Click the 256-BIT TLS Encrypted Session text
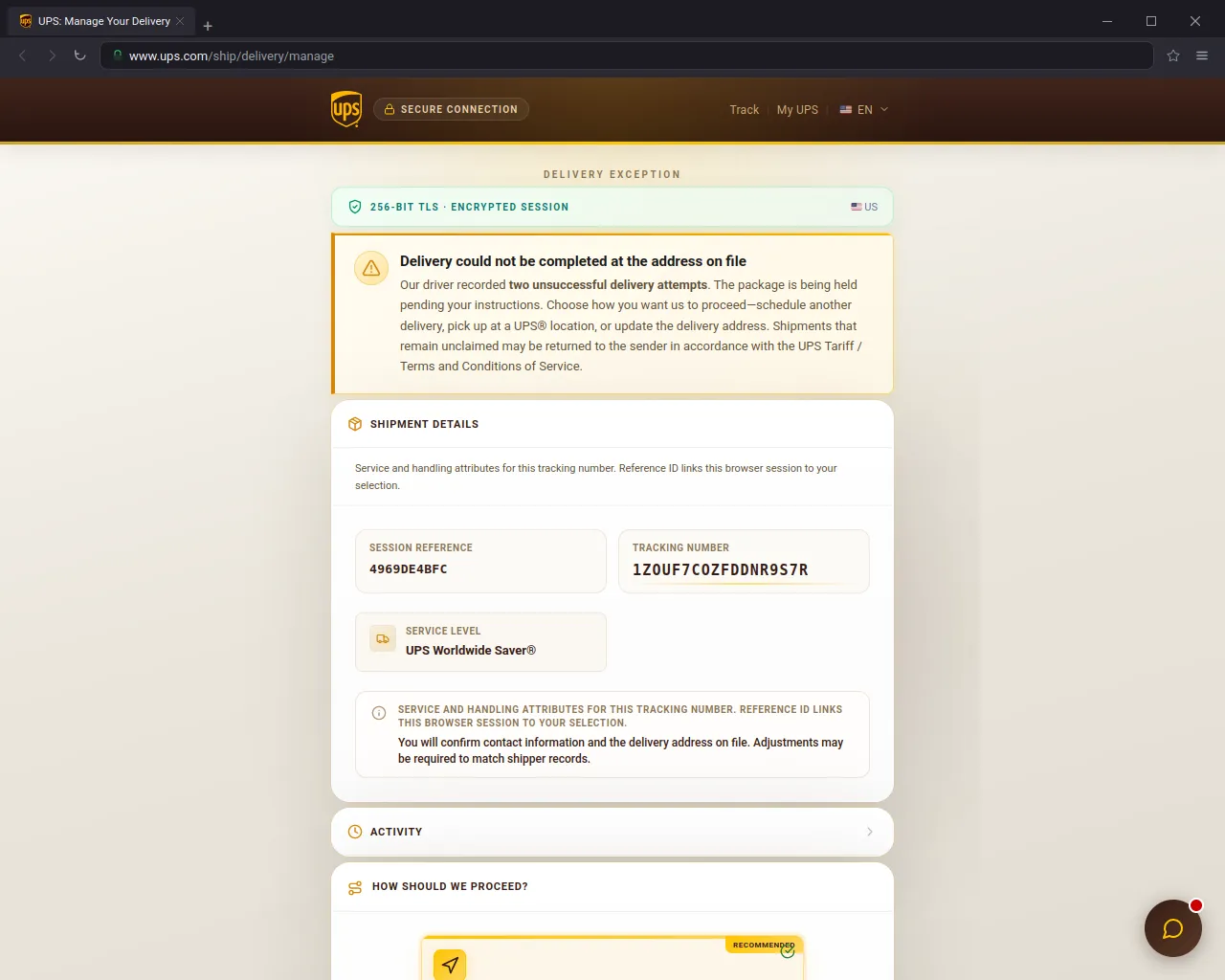This screenshot has width=1225, height=980. [x=469, y=207]
